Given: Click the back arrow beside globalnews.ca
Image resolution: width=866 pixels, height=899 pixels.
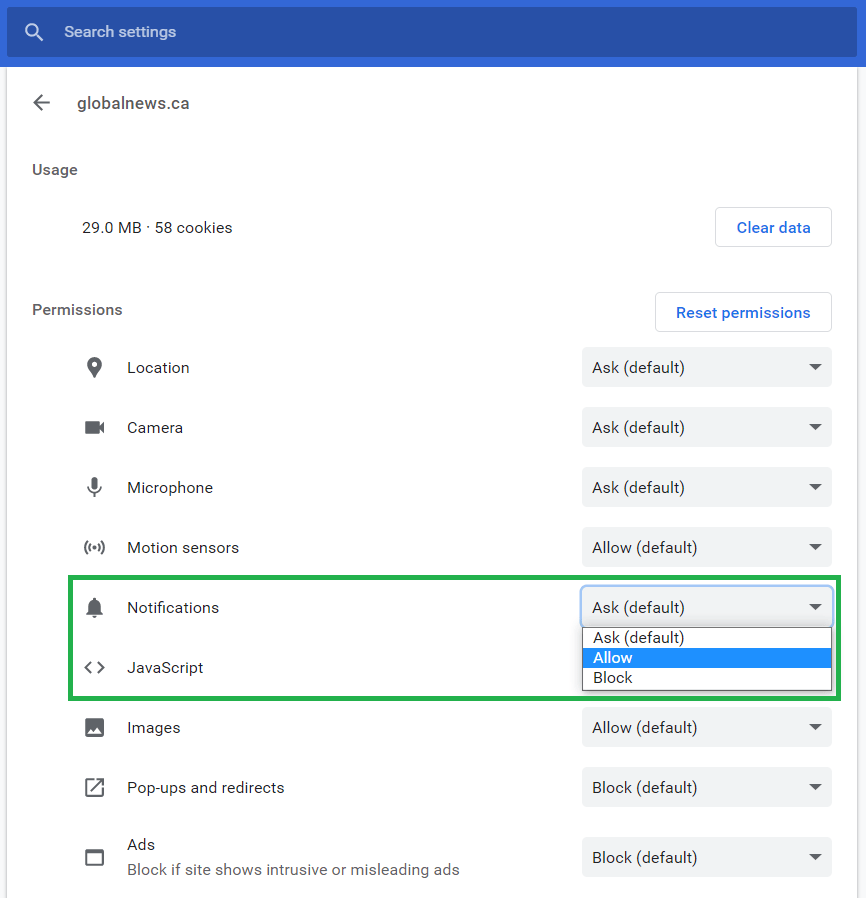Looking at the screenshot, I should (x=41, y=103).
